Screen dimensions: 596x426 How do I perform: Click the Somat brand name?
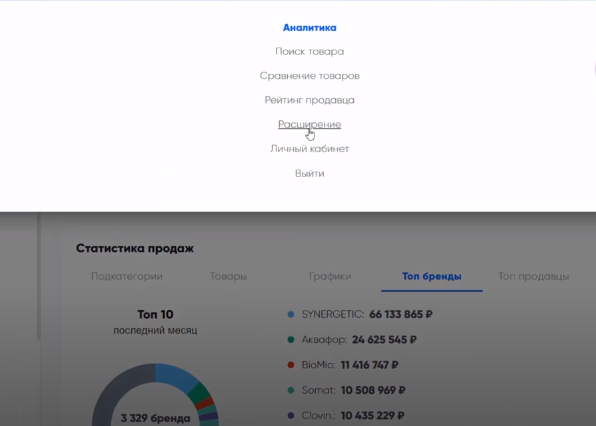[x=319, y=390]
